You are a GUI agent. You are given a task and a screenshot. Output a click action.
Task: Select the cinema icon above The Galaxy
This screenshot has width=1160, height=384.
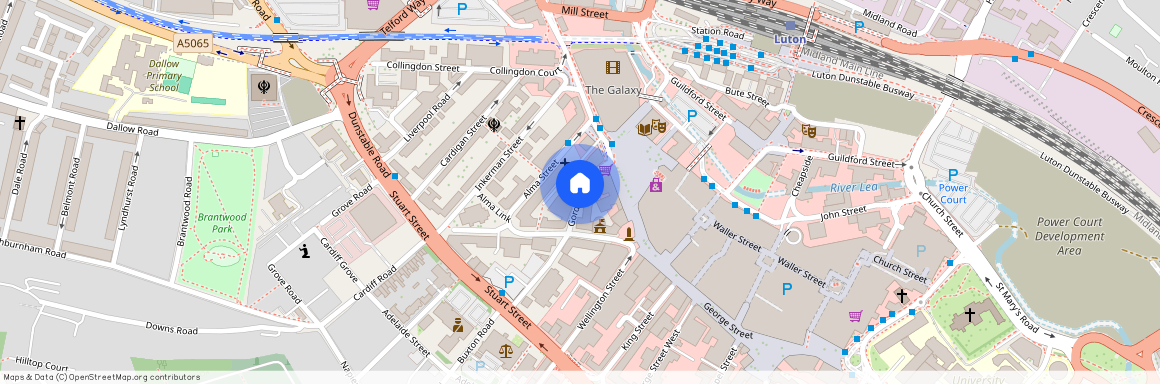[613, 68]
